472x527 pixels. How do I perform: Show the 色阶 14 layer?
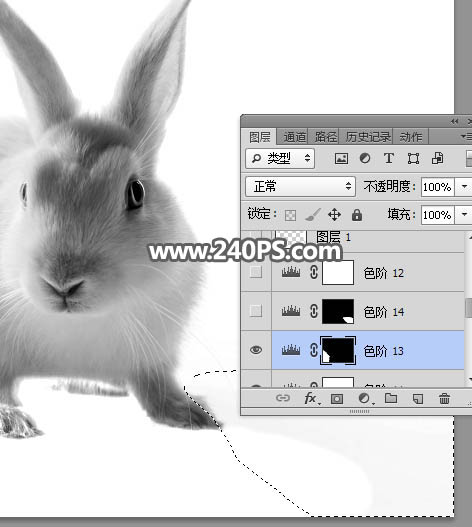pos(256,311)
